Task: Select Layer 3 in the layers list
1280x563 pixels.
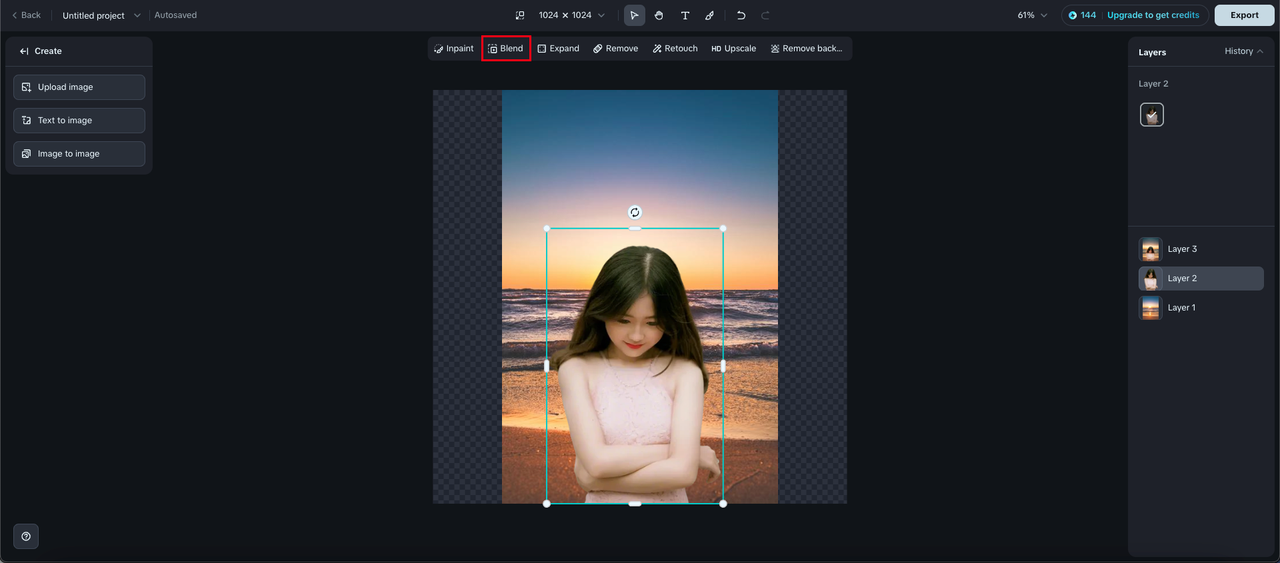Action: 1201,249
